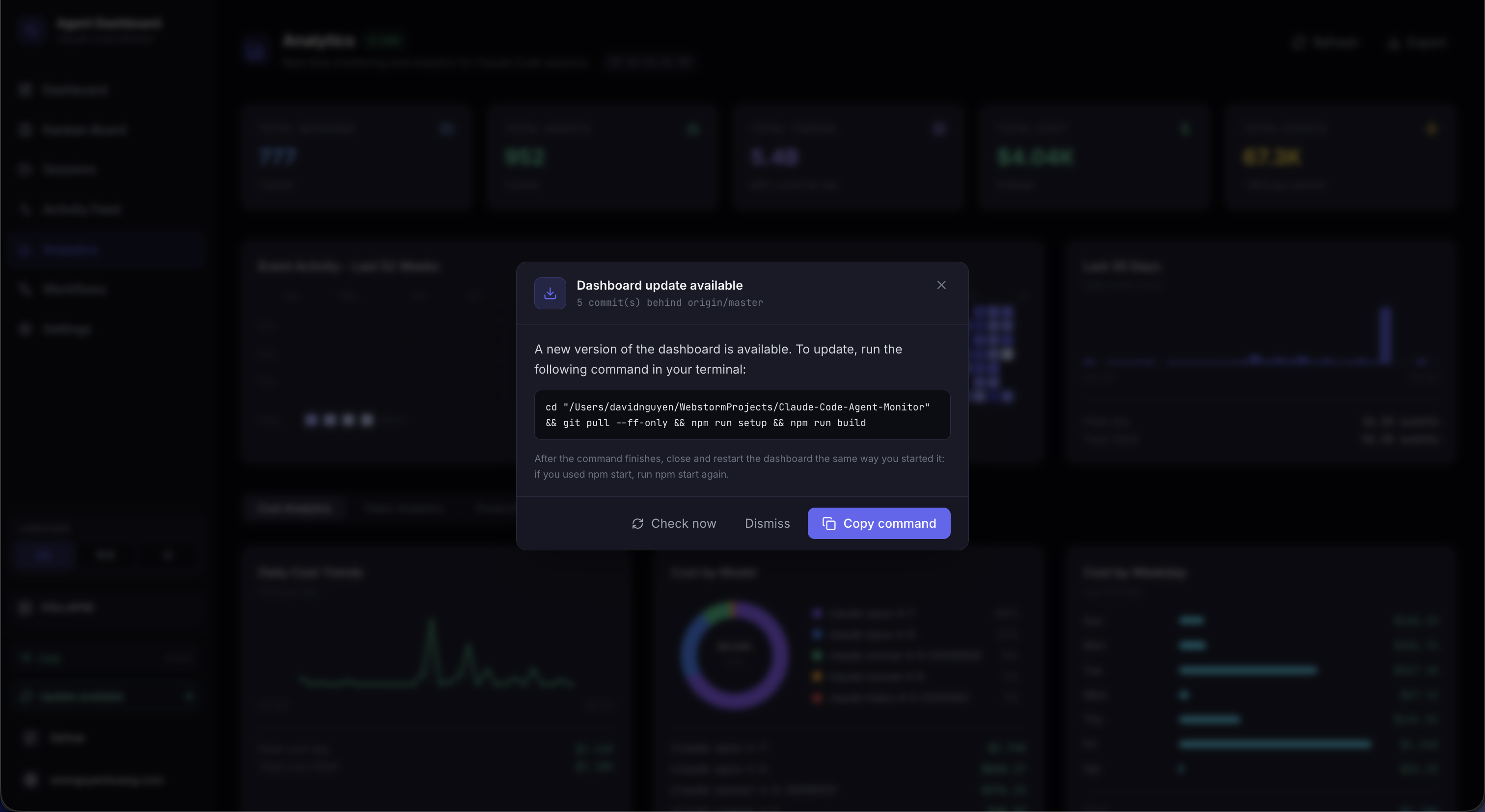Viewport: 1485px width, 812px height.
Task: Click the update command code block
Action: click(x=742, y=415)
